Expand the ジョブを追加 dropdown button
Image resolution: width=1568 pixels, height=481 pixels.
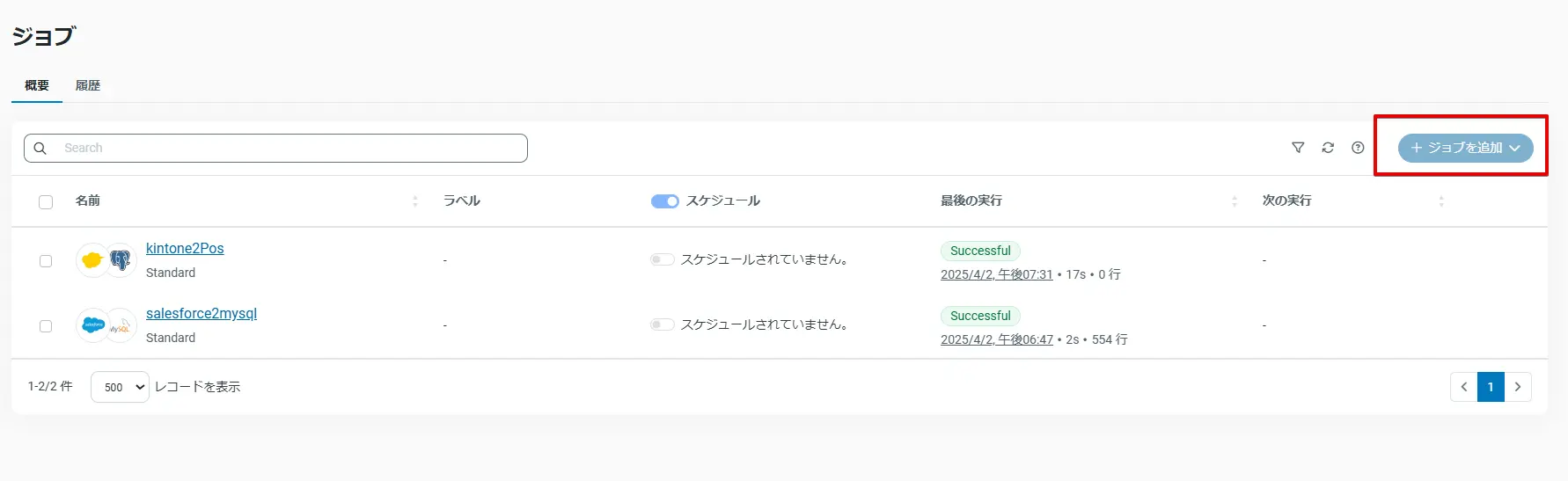point(1465,148)
